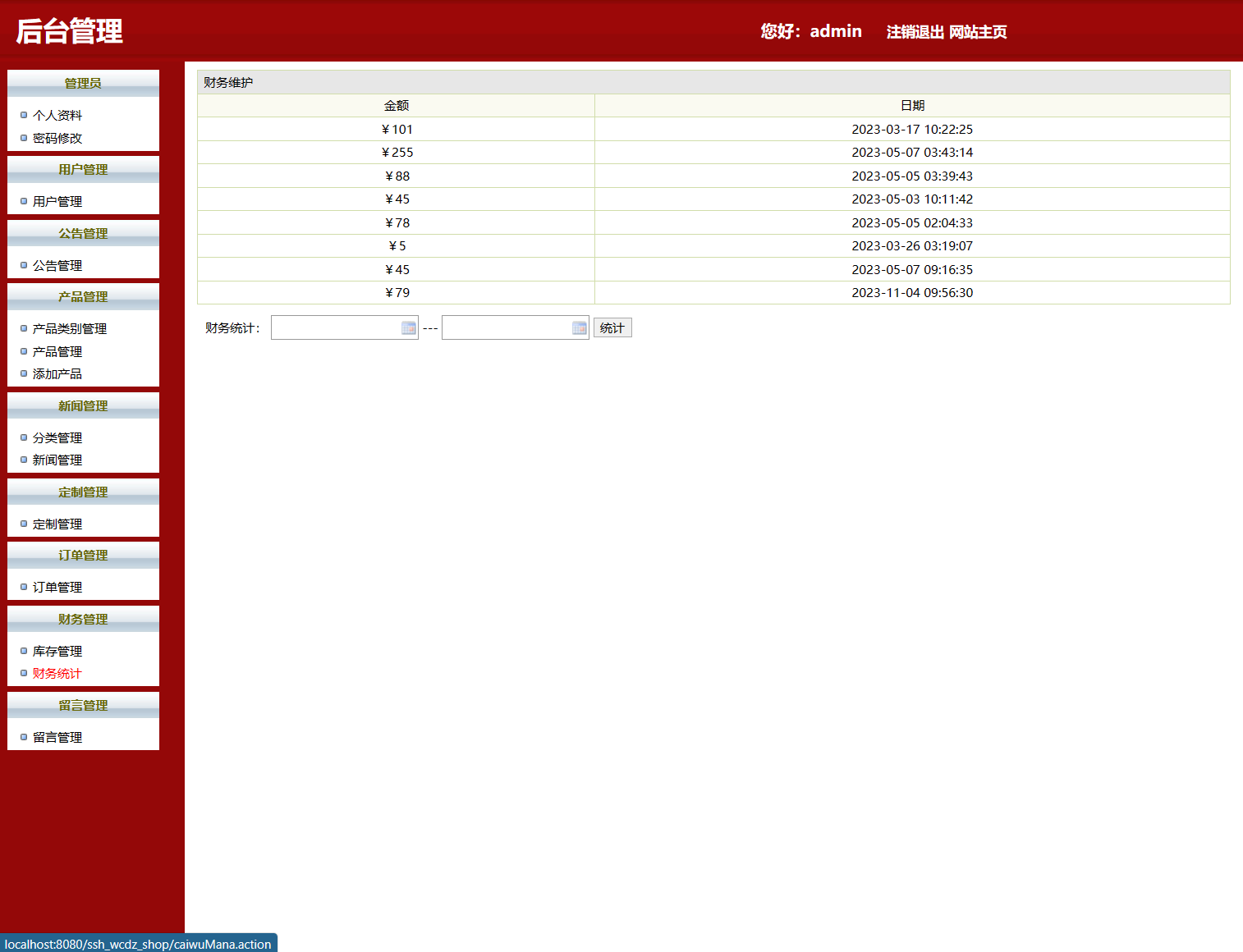Click the ¥88 amount cell
This screenshot has width=1243, height=952.
pos(397,176)
